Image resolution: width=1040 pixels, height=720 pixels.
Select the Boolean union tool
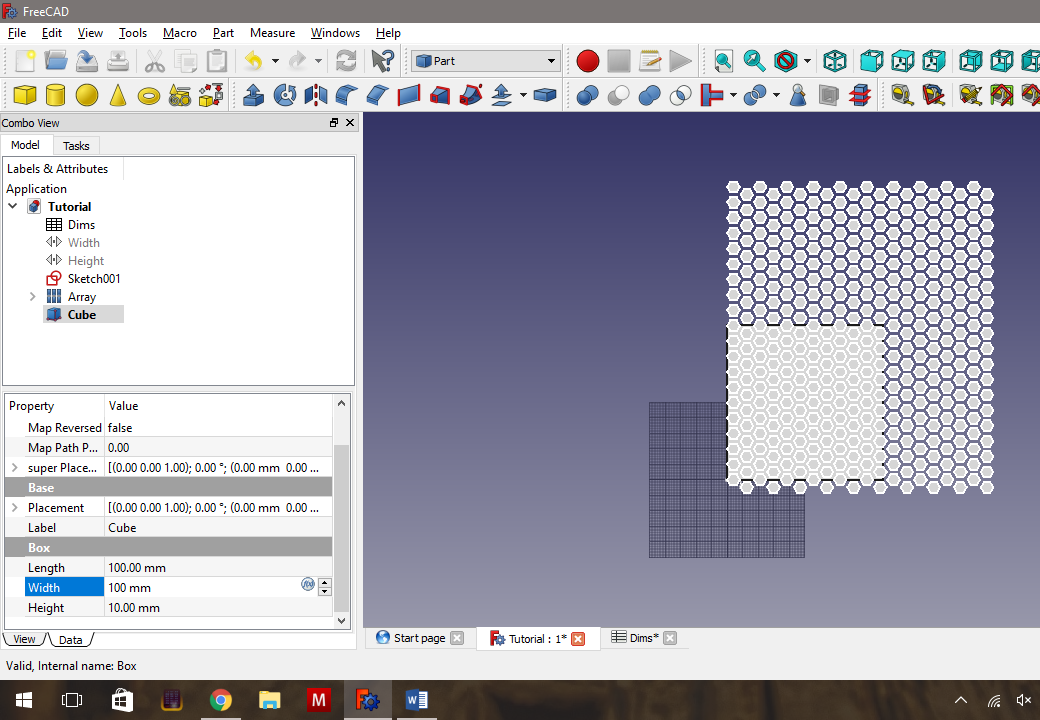point(649,95)
